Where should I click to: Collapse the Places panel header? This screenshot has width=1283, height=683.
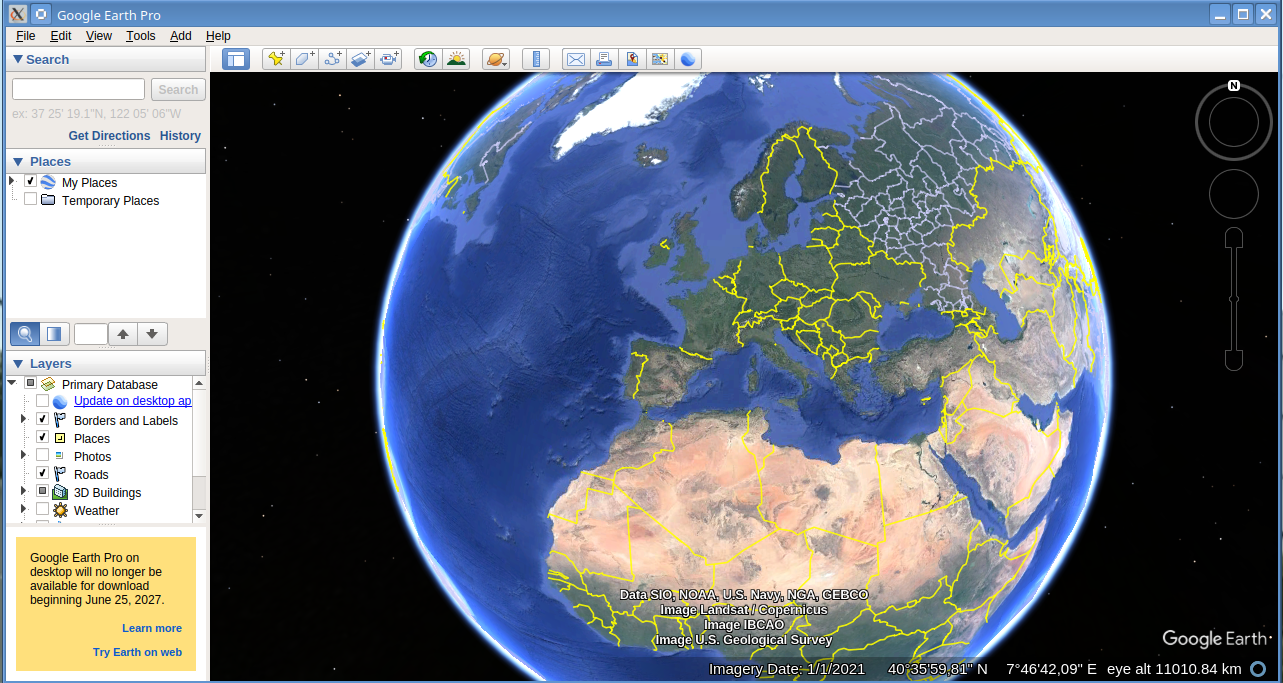point(106,161)
